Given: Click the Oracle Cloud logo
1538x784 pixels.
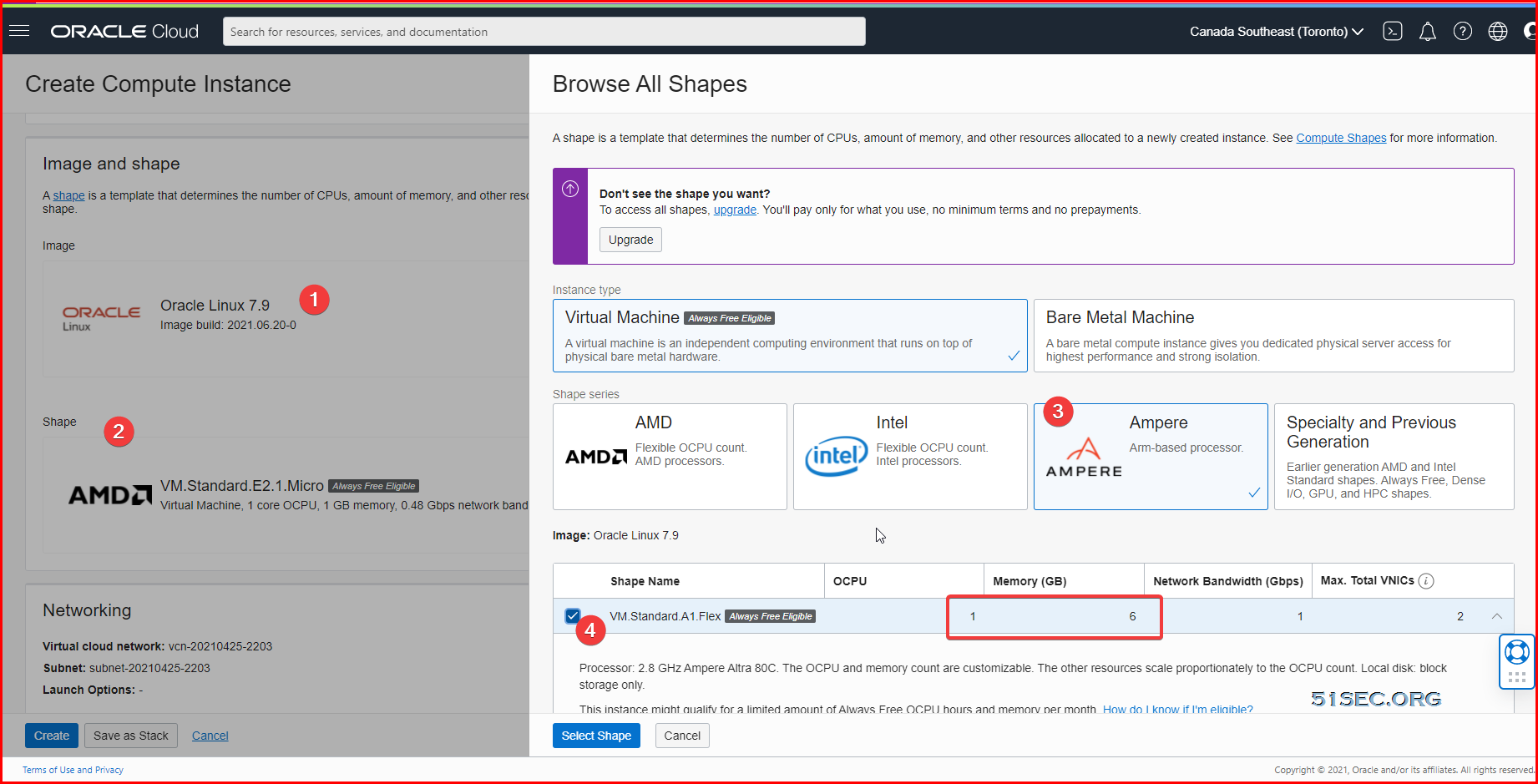Looking at the screenshot, I should tap(124, 31).
